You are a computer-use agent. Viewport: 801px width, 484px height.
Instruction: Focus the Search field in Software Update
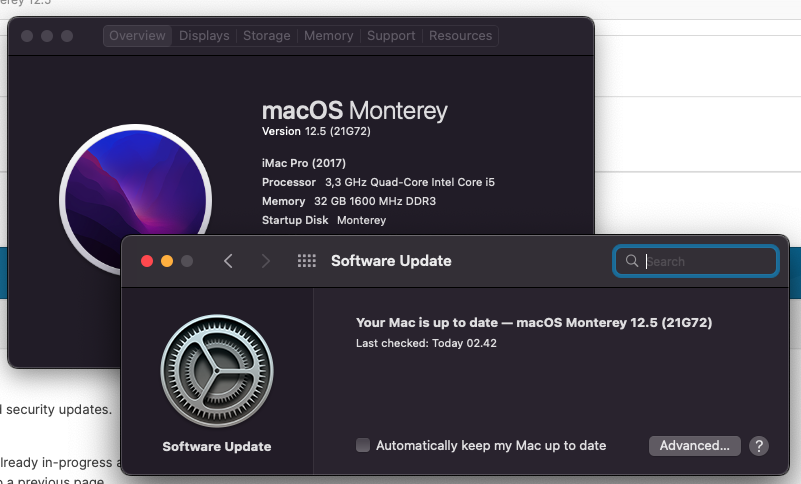695,261
